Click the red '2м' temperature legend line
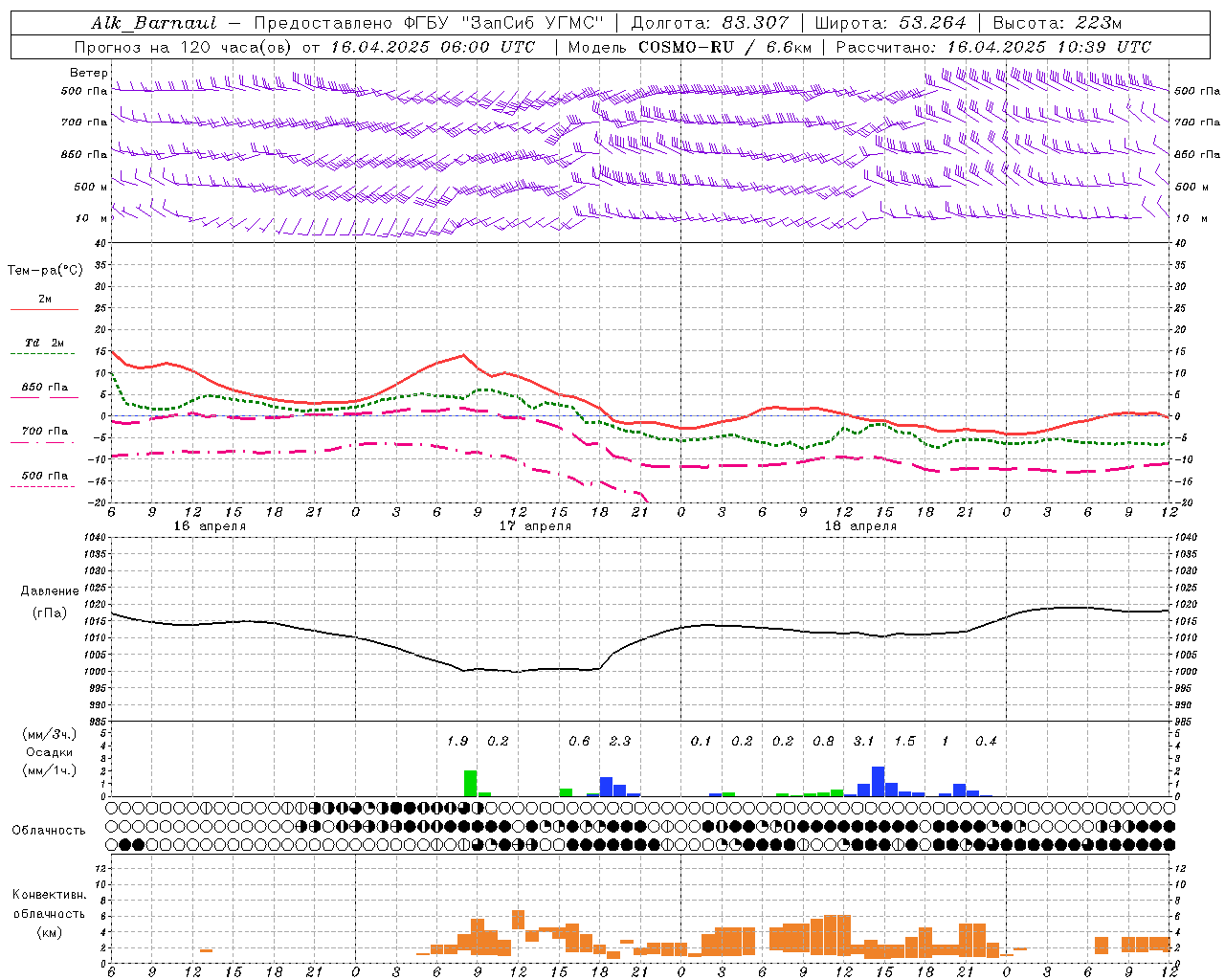The width and height of the screenshot is (1225, 980). [x=44, y=309]
